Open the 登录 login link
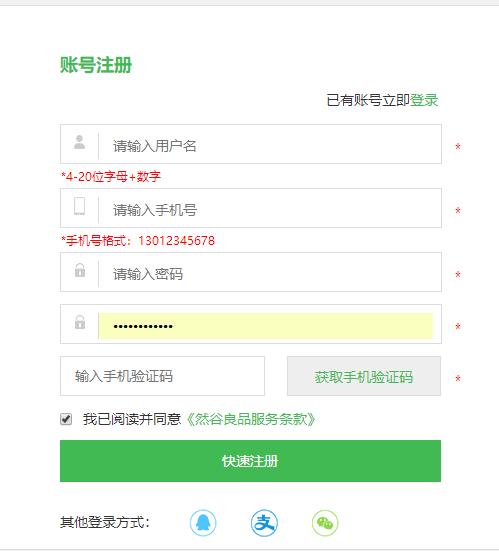 [x=424, y=100]
